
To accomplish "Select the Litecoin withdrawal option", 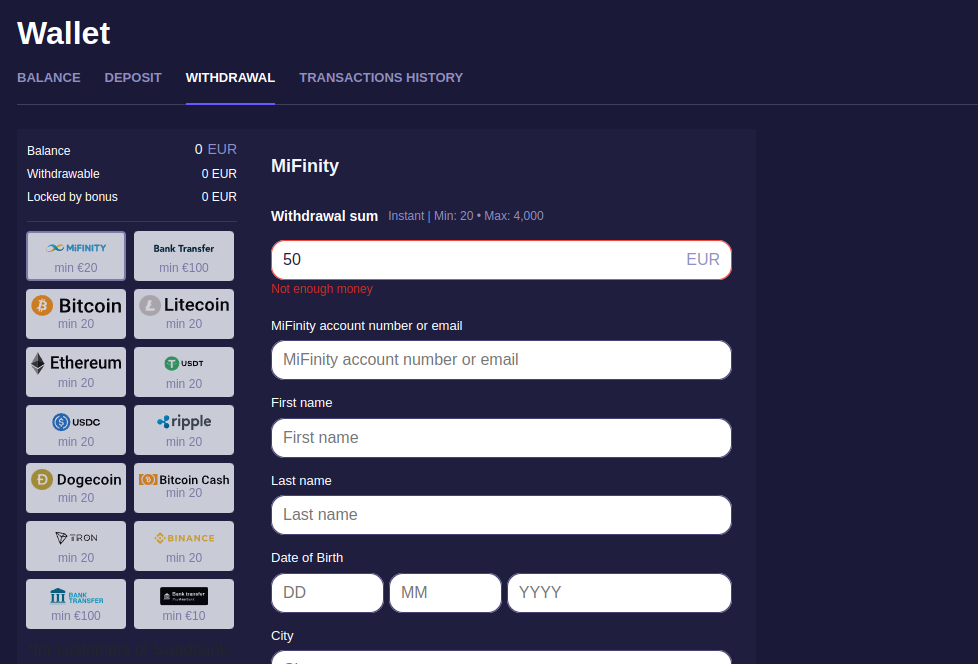I will 184,314.
